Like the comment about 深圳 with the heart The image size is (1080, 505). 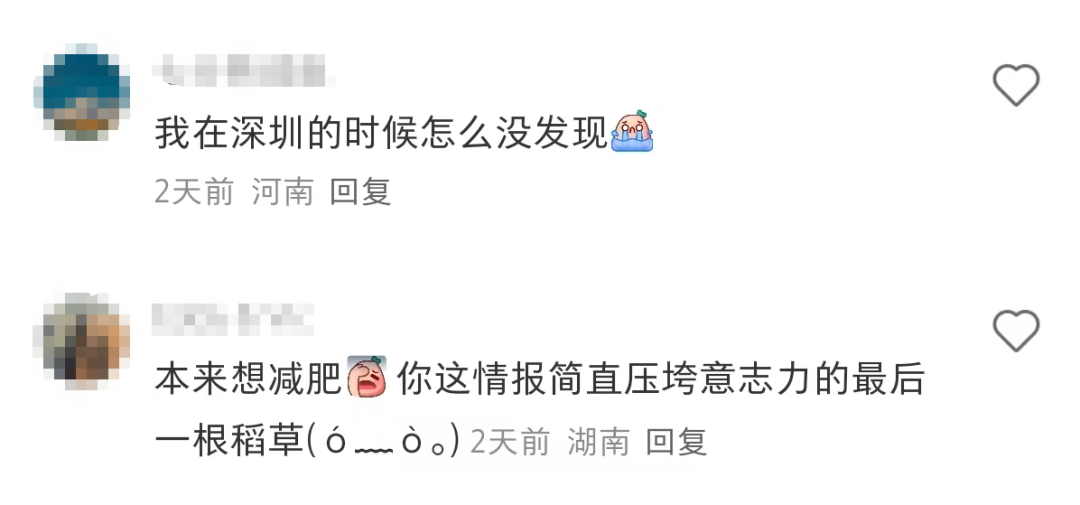click(x=1015, y=85)
